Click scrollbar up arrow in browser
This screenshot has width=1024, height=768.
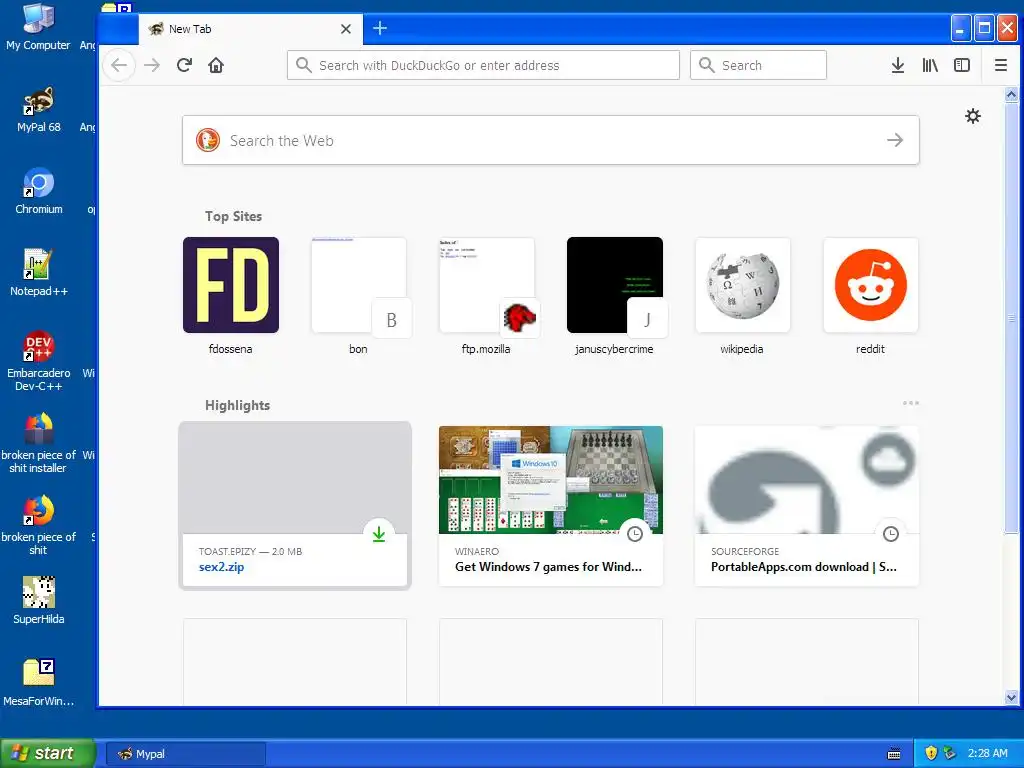[x=1011, y=95]
